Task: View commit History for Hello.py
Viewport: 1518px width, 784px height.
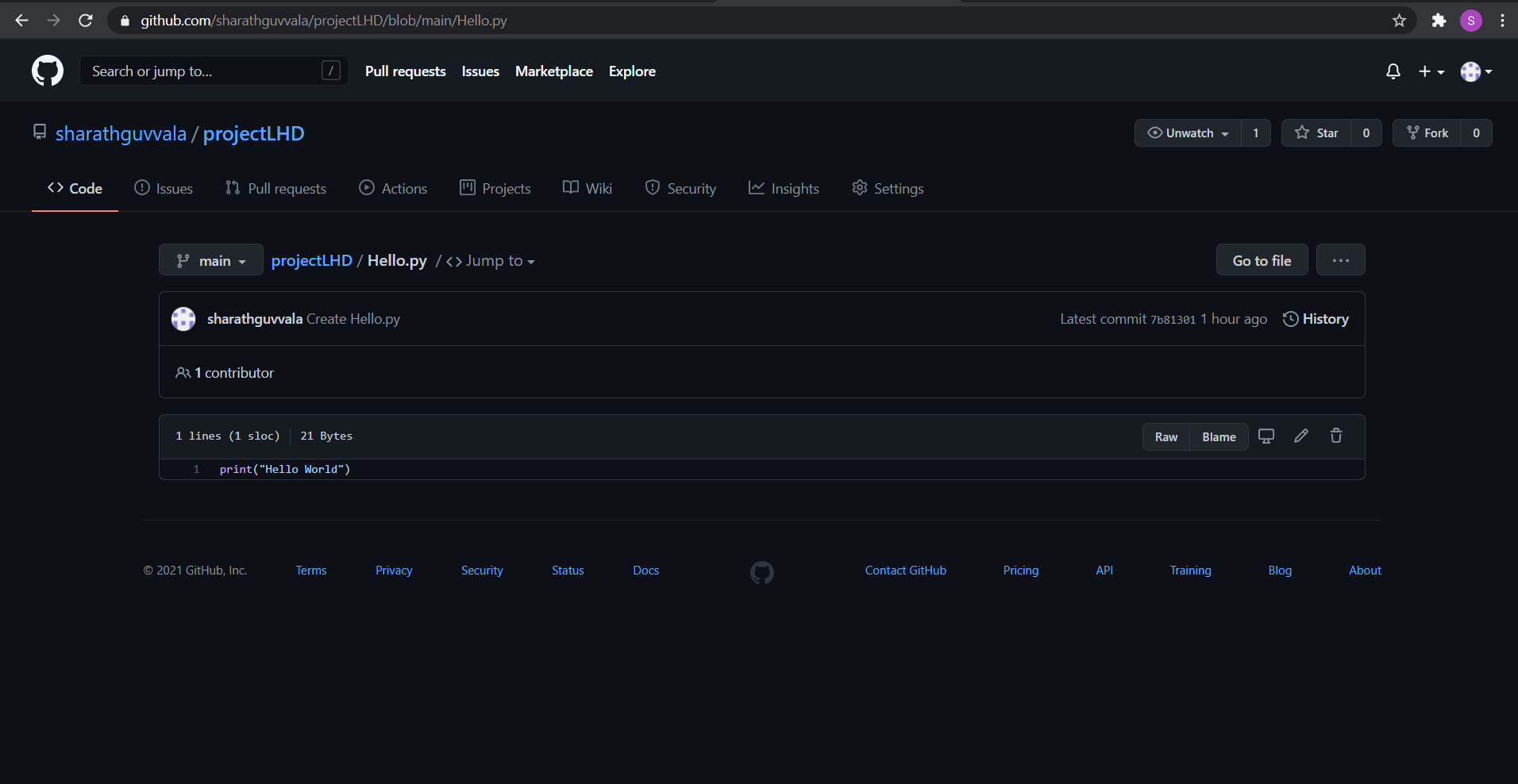Action: coord(1316,319)
